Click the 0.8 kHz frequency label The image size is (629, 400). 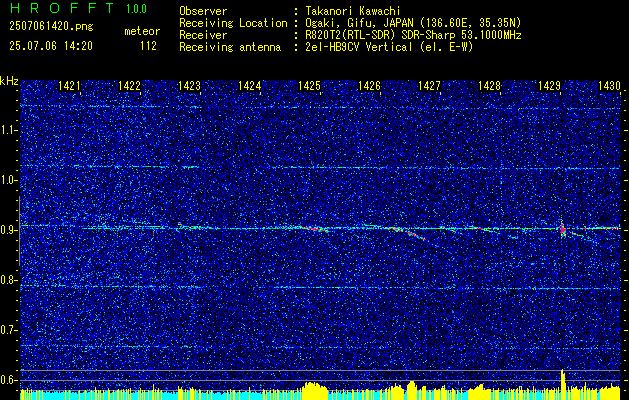click(8, 280)
